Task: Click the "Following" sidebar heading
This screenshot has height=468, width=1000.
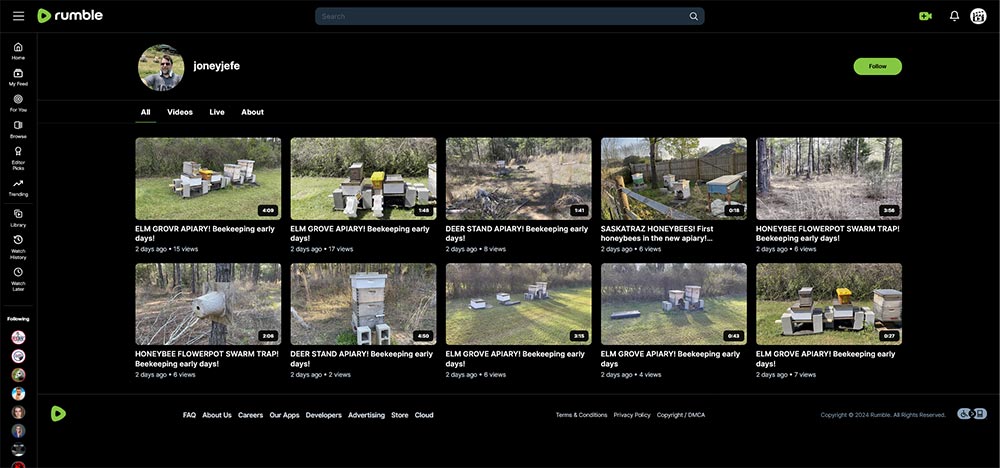Action: pos(18,319)
